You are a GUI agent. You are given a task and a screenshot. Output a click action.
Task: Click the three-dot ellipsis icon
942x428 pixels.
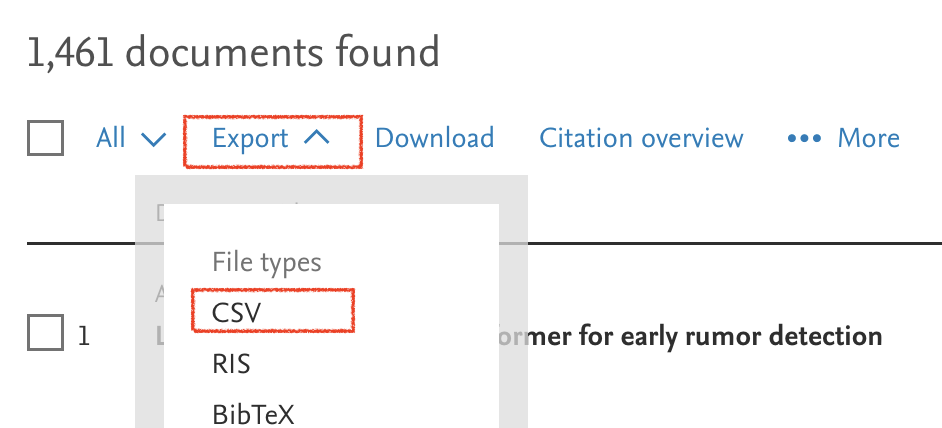point(804,138)
